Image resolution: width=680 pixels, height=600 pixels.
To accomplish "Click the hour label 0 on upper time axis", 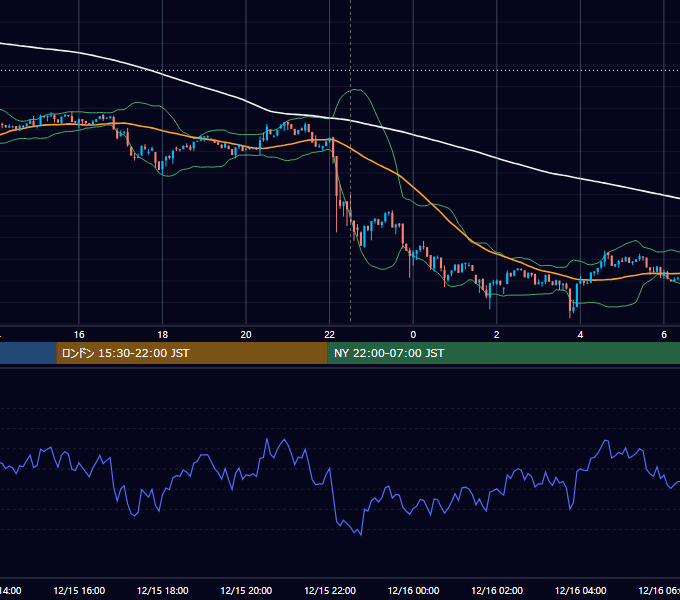I will pos(413,335).
